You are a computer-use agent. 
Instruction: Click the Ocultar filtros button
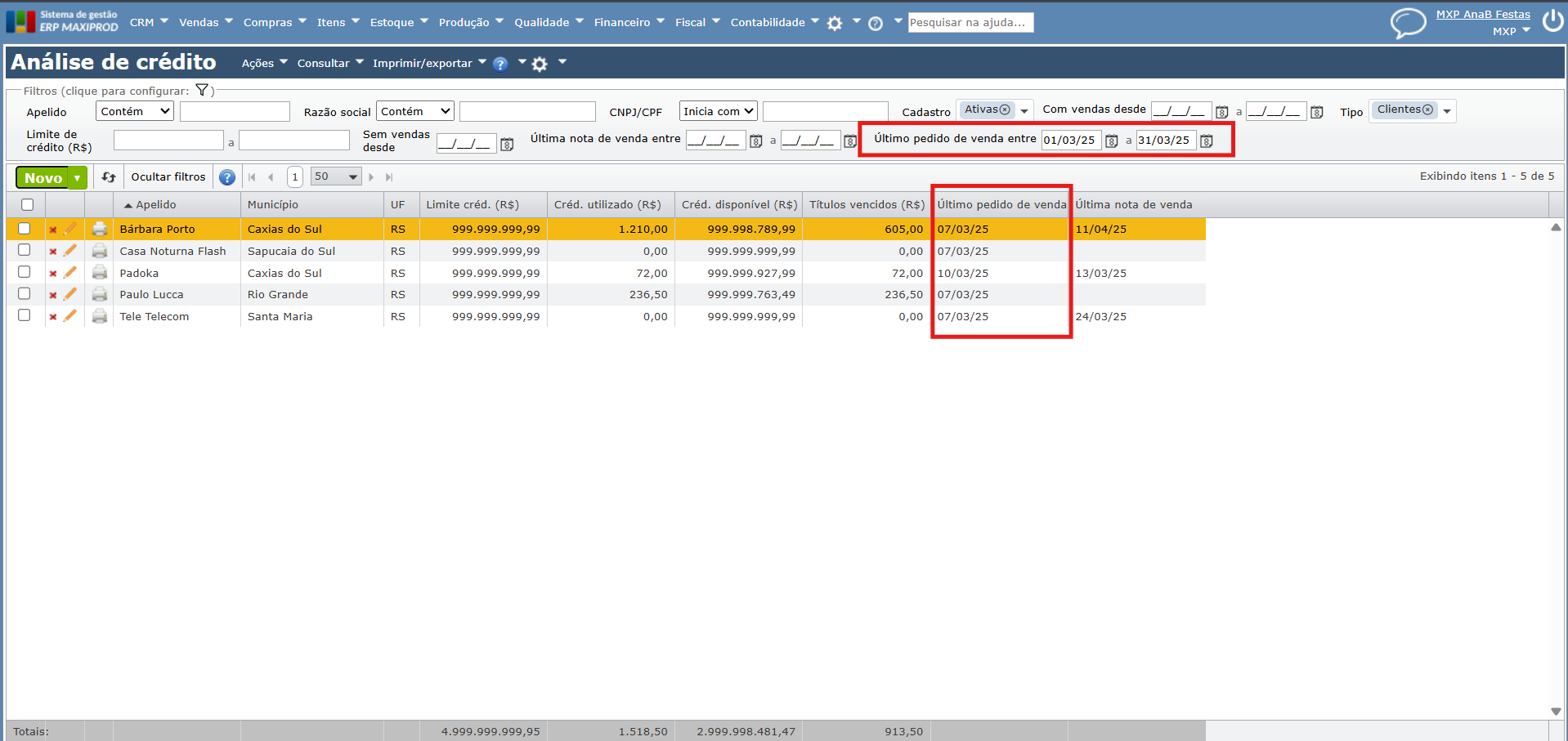pyautogui.click(x=168, y=177)
